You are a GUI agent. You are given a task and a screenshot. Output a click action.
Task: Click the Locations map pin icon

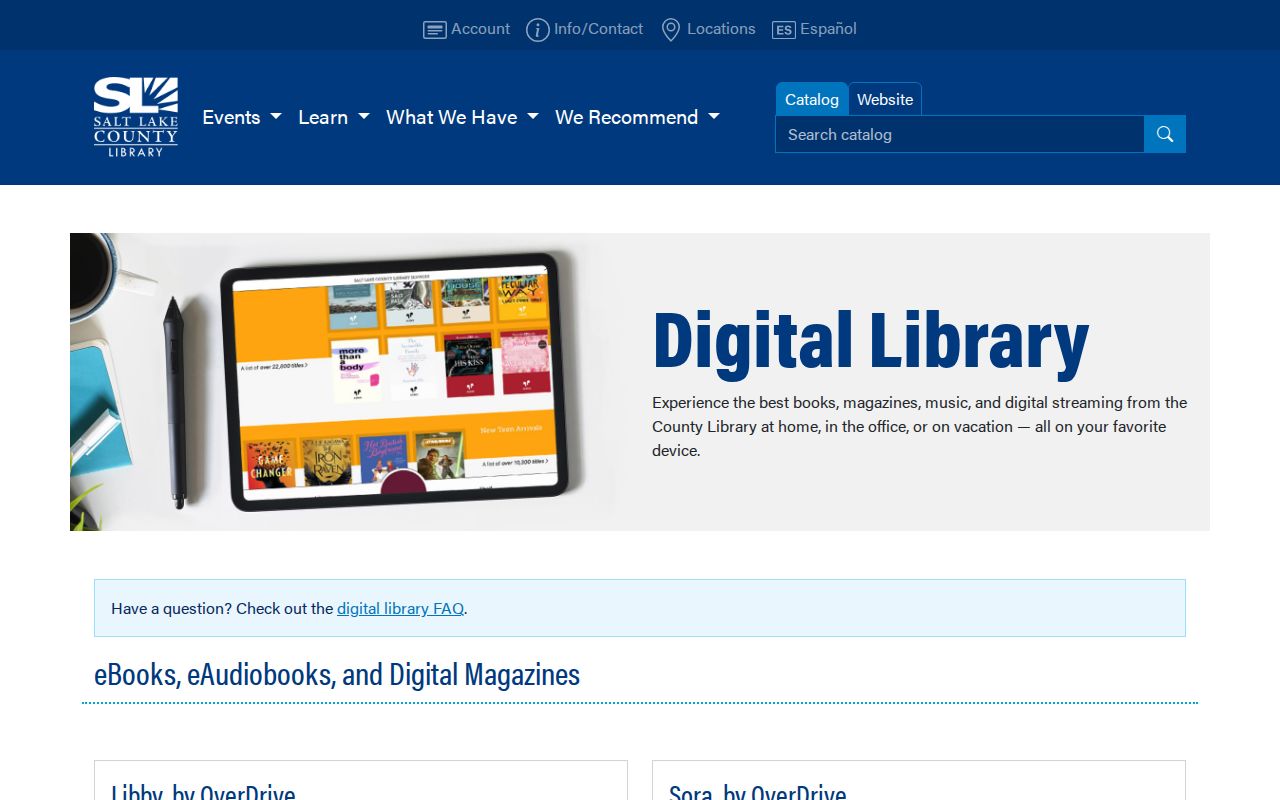pos(671,30)
